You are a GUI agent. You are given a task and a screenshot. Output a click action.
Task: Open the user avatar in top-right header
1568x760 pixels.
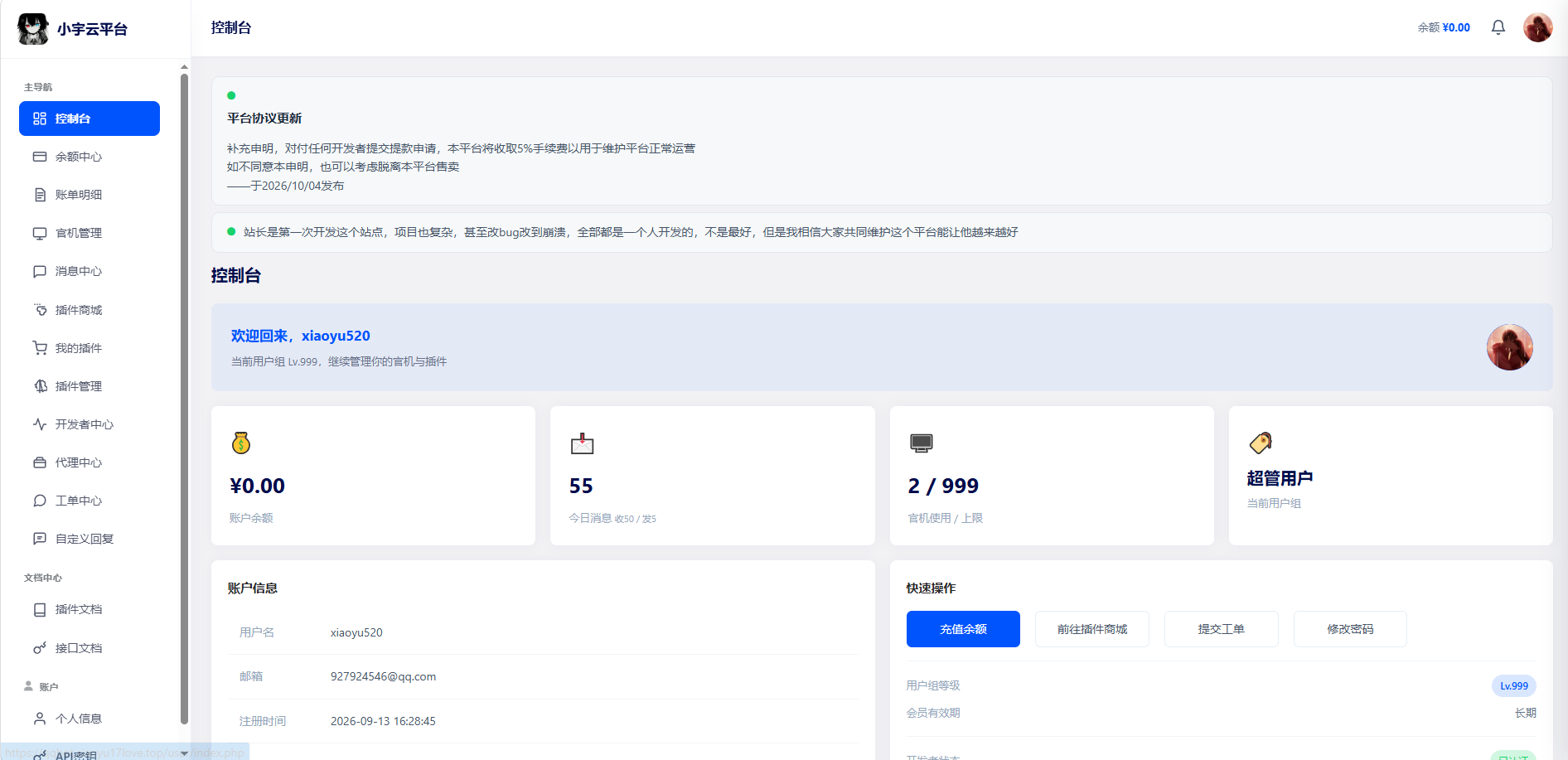(x=1538, y=27)
